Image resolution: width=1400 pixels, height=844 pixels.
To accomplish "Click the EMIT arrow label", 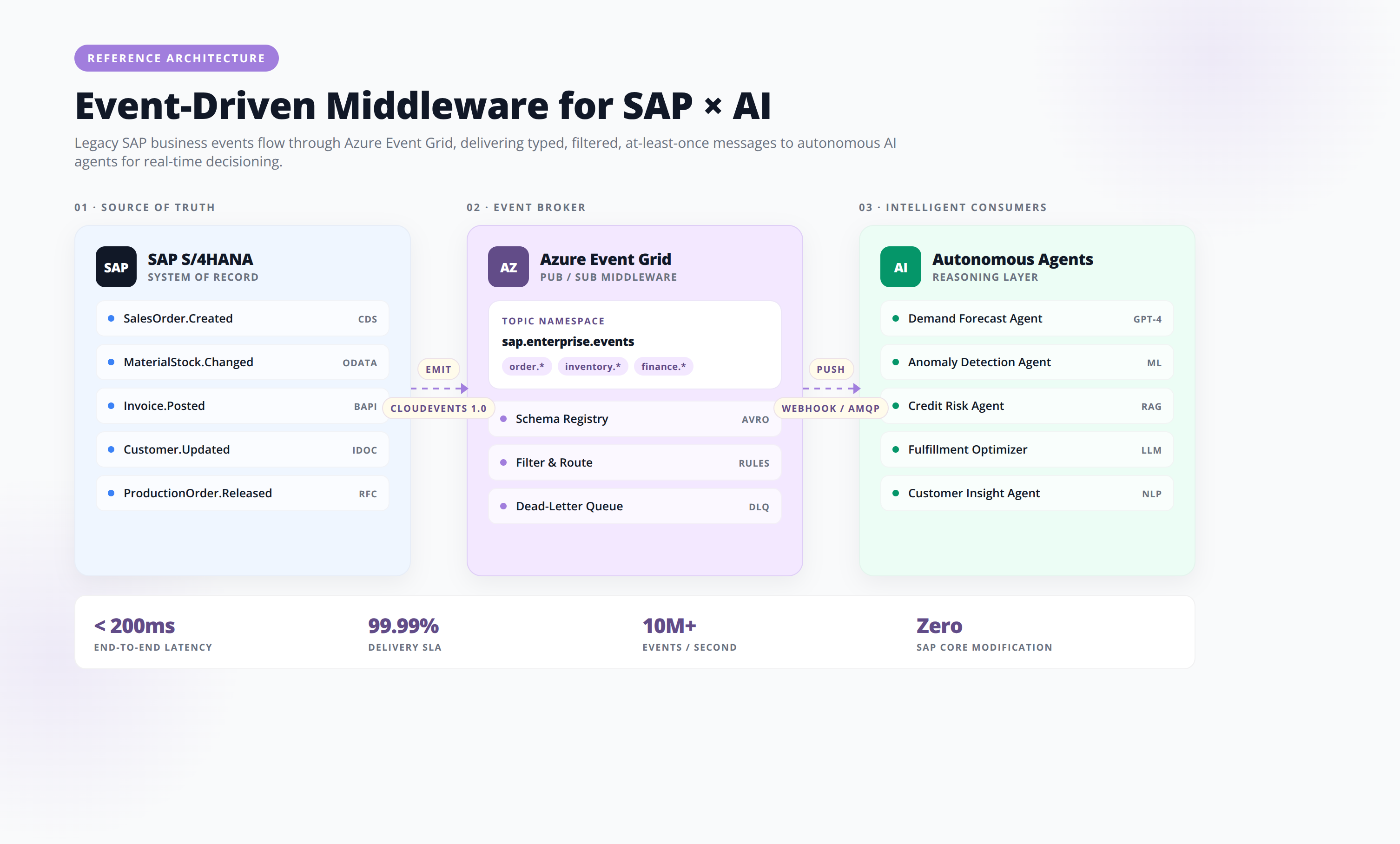I will 438,369.
